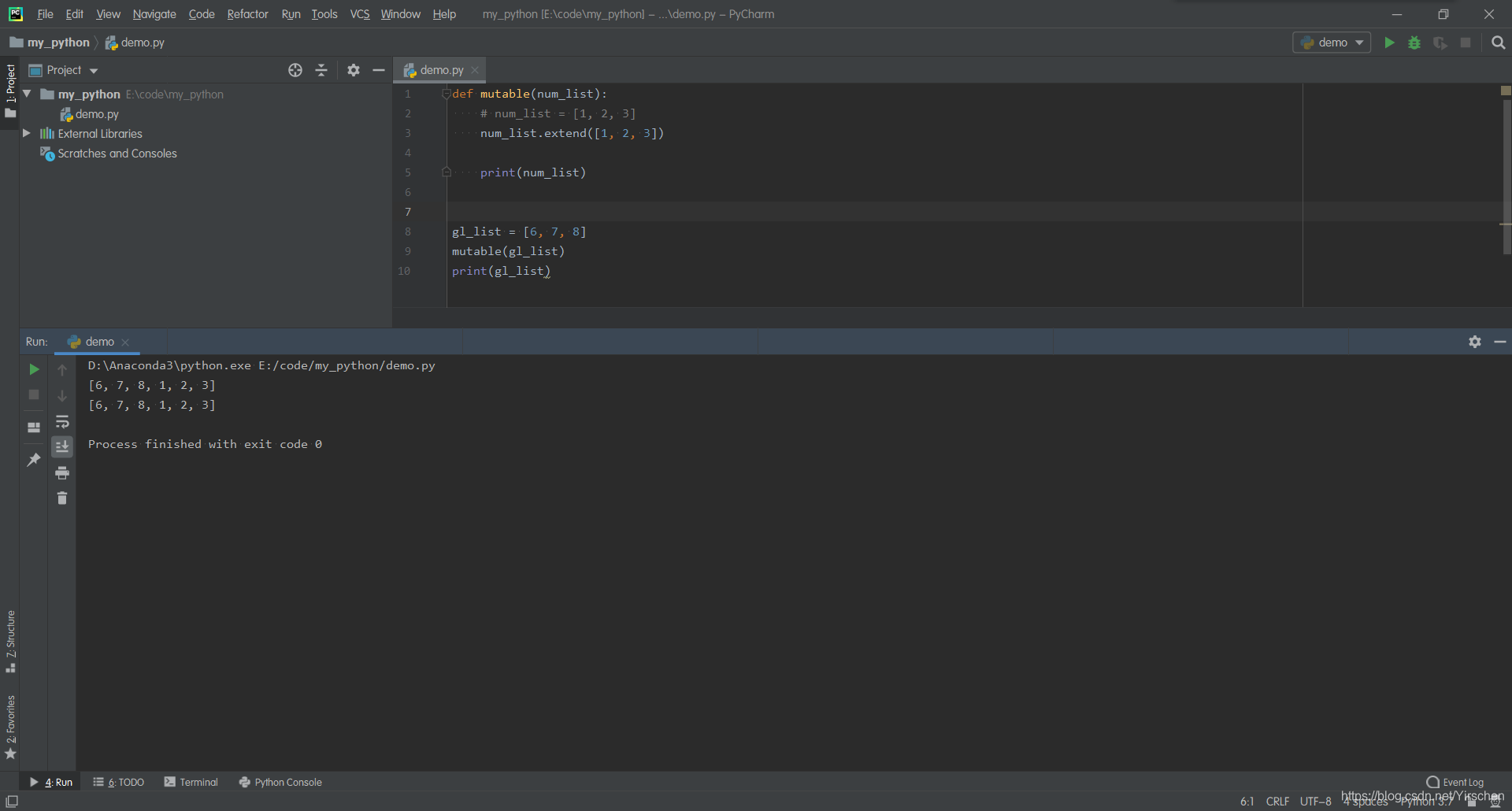
Task: Collapse all in Project panel
Action: click(321, 70)
